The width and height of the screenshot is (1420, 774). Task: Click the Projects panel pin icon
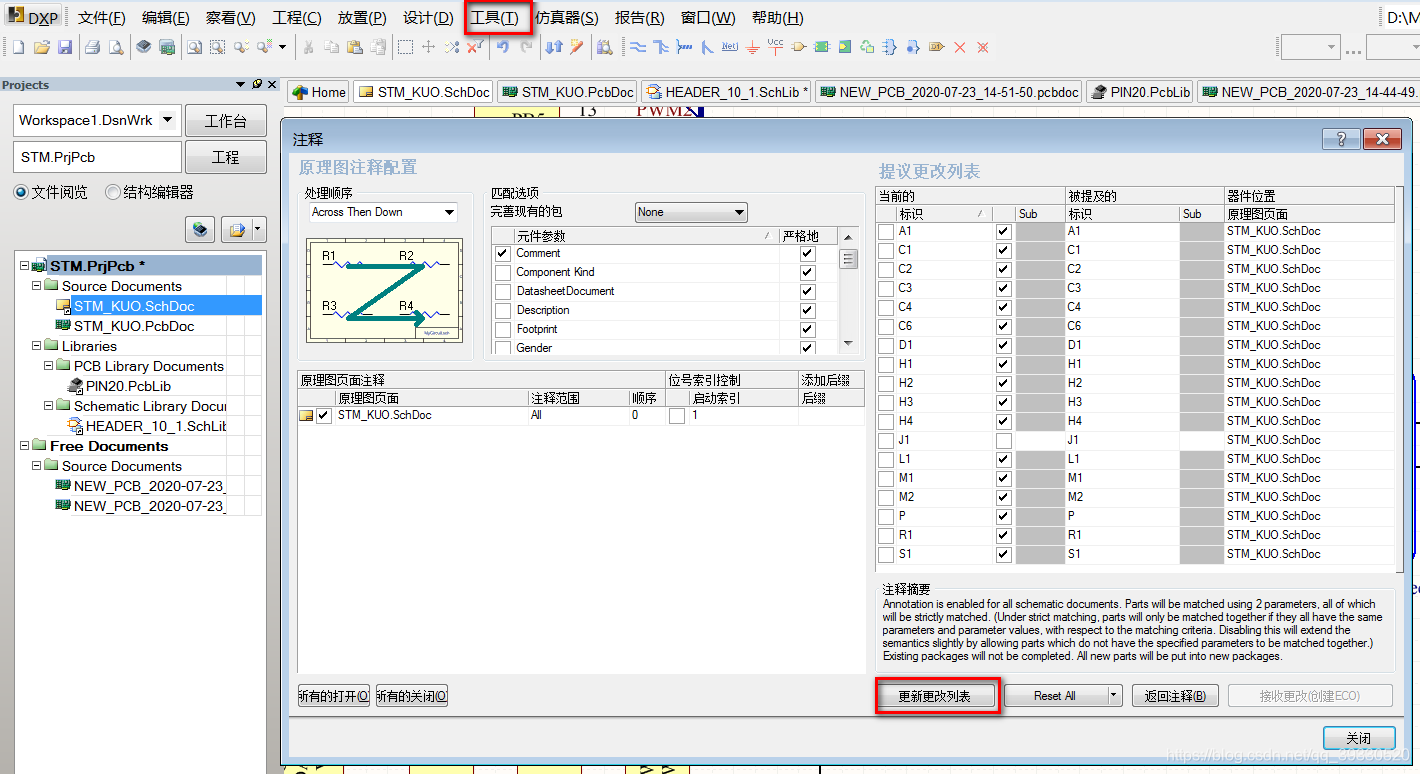tap(257, 84)
